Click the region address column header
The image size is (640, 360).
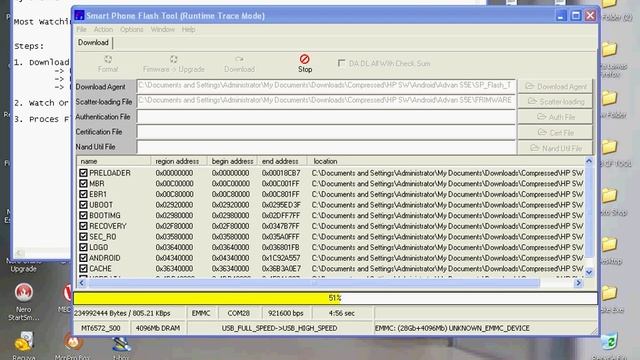click(x=179, y=161)
